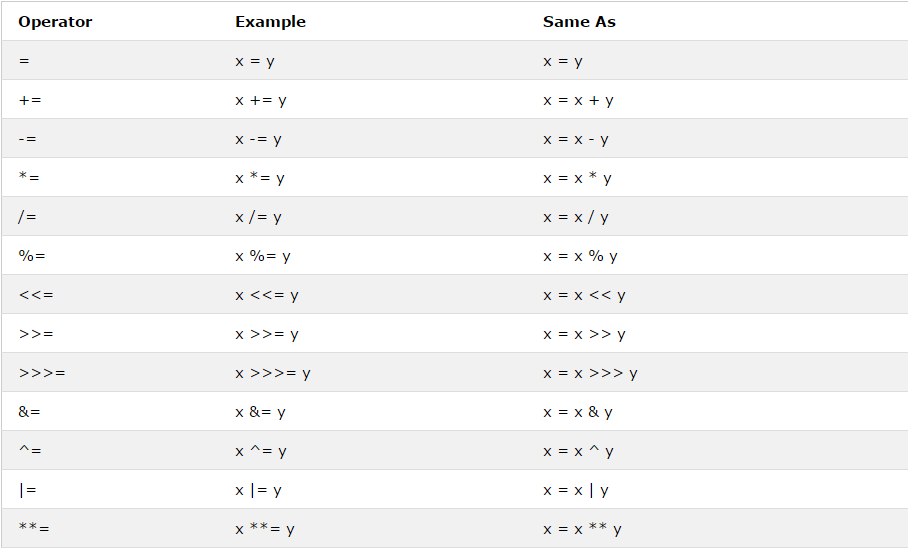Click the Operator column header
This screenshot has width=908, height=549.
pos(55,22)
